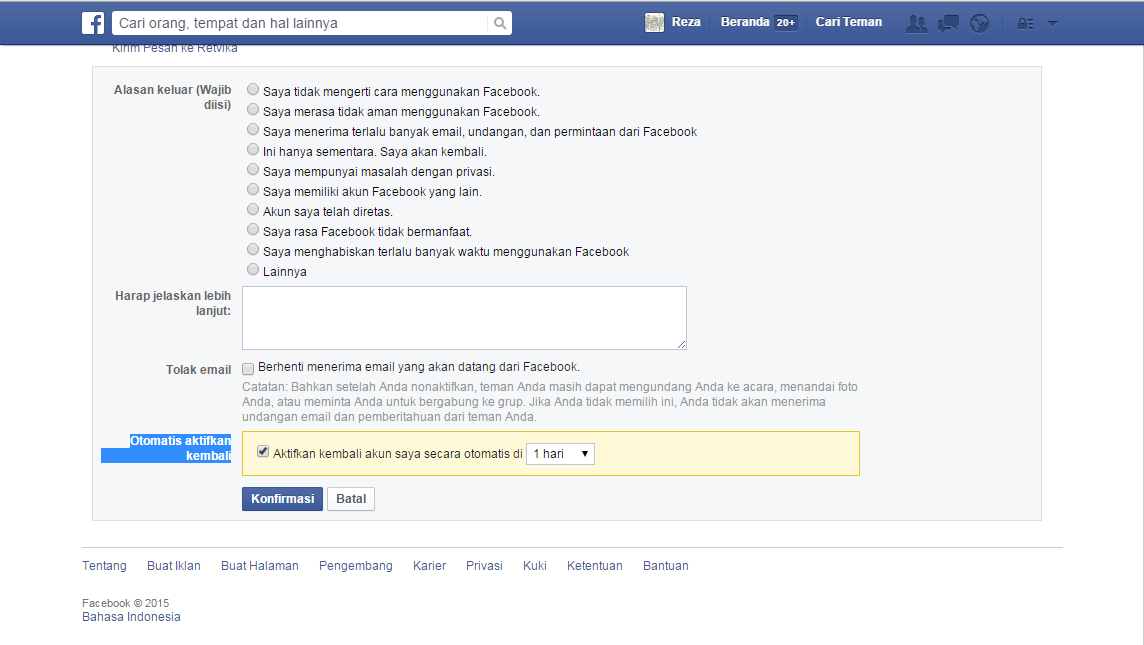Check 'Berhenti menerima email' checkbox

pos(248,368)
